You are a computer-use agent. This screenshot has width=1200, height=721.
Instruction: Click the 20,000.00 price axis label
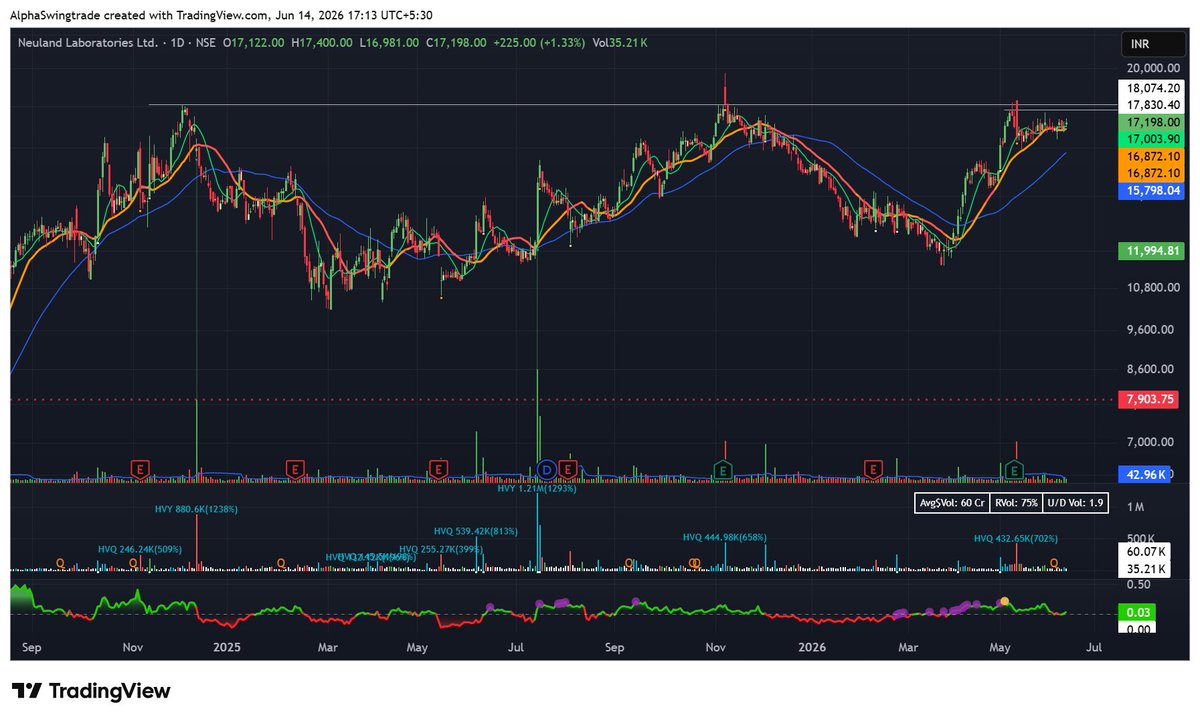coord(1152,69)
